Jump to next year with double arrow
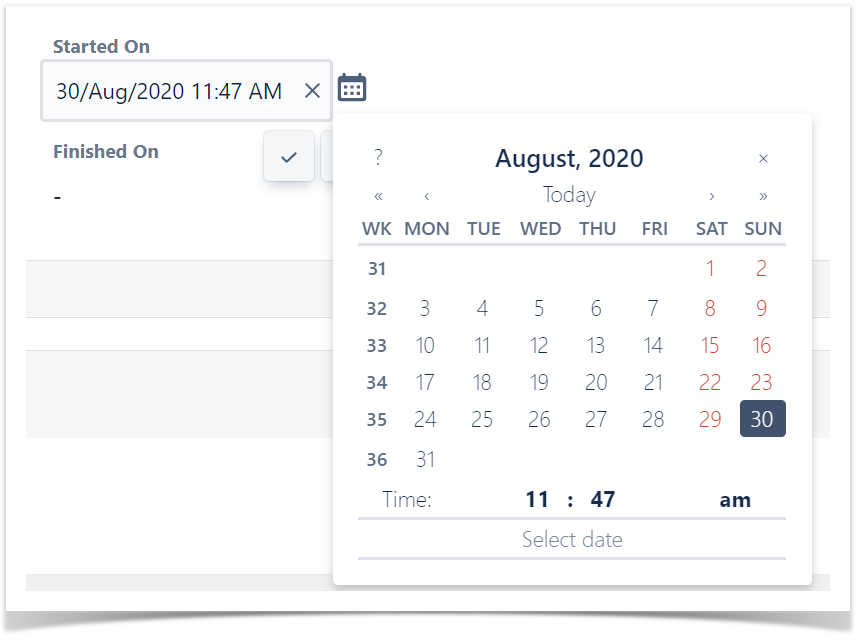The height and width of the screenshot is (640, 864). click(x=763, y=196)
